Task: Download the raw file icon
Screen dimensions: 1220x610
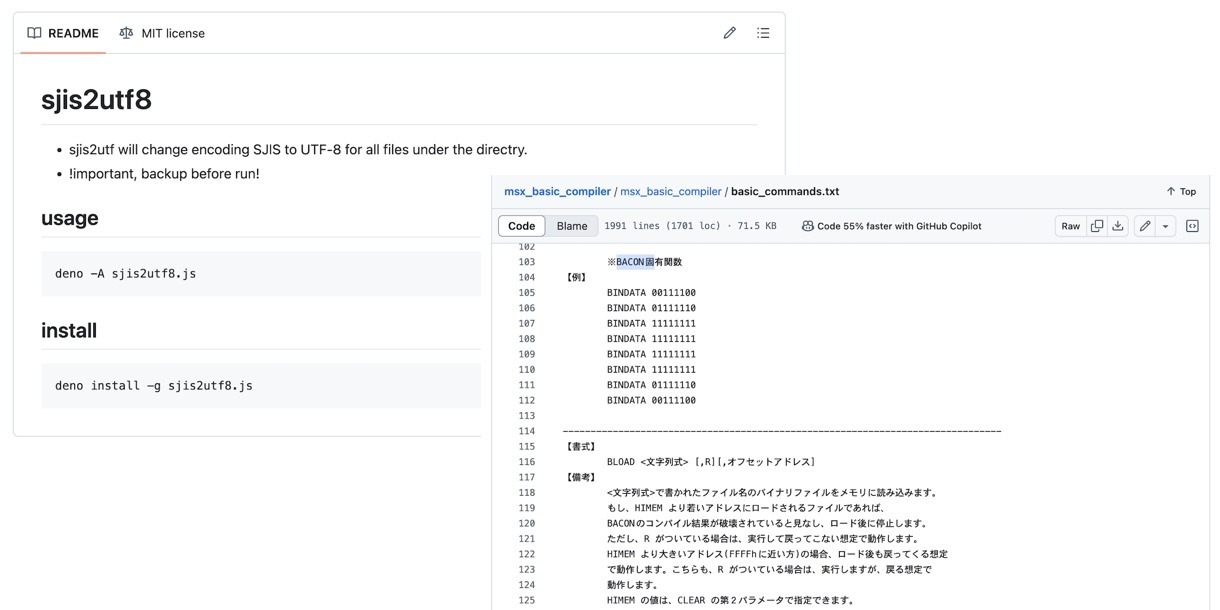Action: click(1118, 226)
